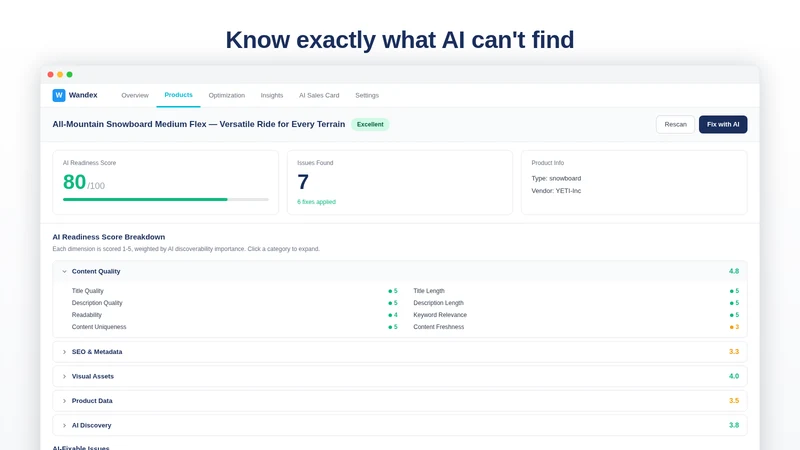Click the Title Length metric label
Image resolution: width=800 pixels, height=450 pixels.
(x=429, y=291)
